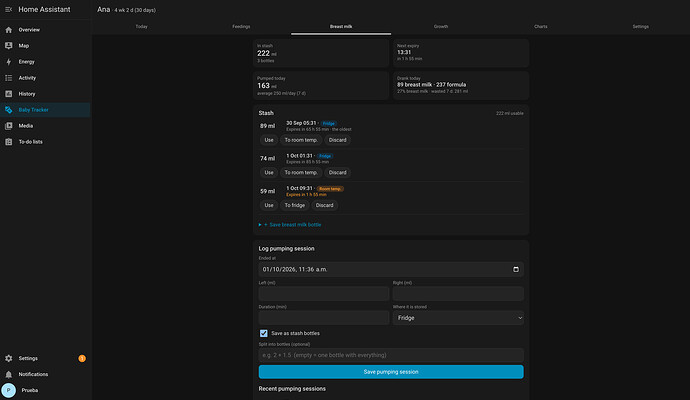Click Save pumping session button
Viewport: 690px width, 400px height.
coord(391,372)
